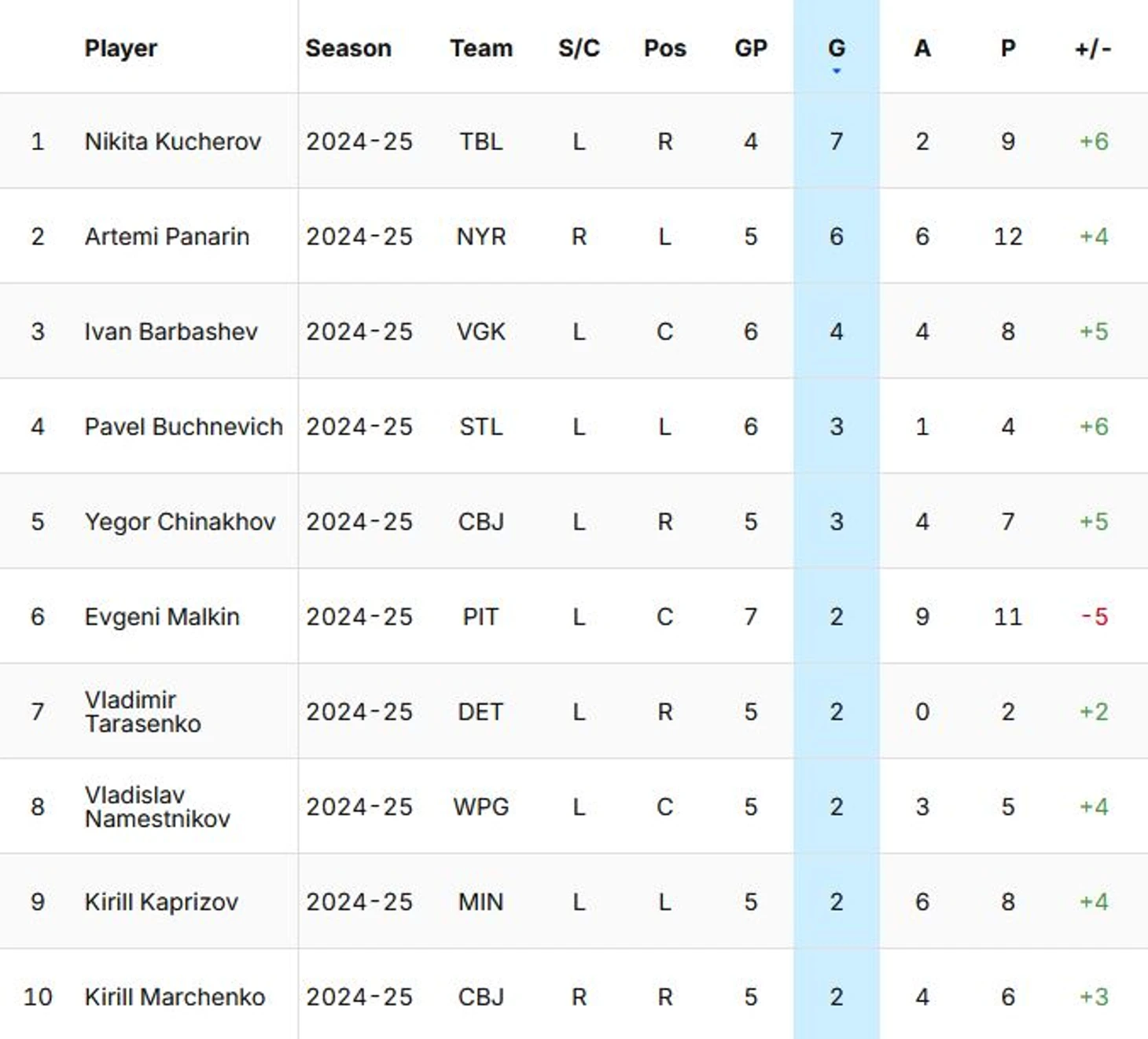Select Kirill Marchenko name link
1148x1039 pixels.
[175, 997]
